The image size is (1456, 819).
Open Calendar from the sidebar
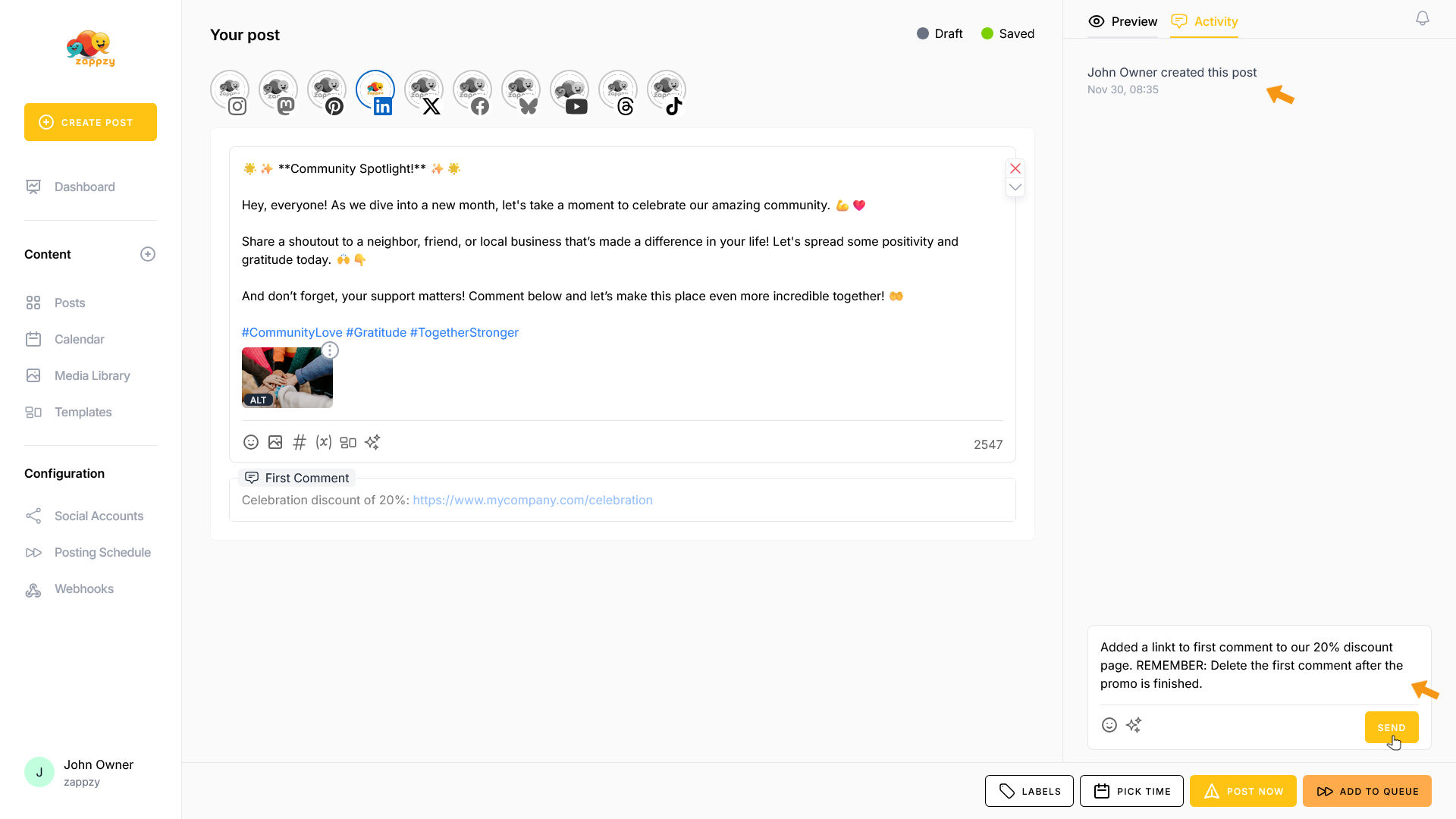[79, 339]
